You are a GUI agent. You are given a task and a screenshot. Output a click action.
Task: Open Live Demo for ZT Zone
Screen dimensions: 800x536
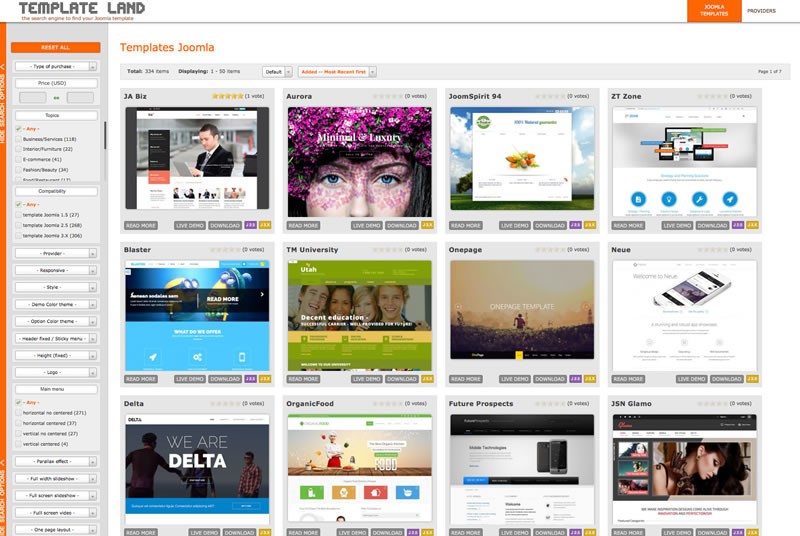pyautogui.click(x=677, y=225)
